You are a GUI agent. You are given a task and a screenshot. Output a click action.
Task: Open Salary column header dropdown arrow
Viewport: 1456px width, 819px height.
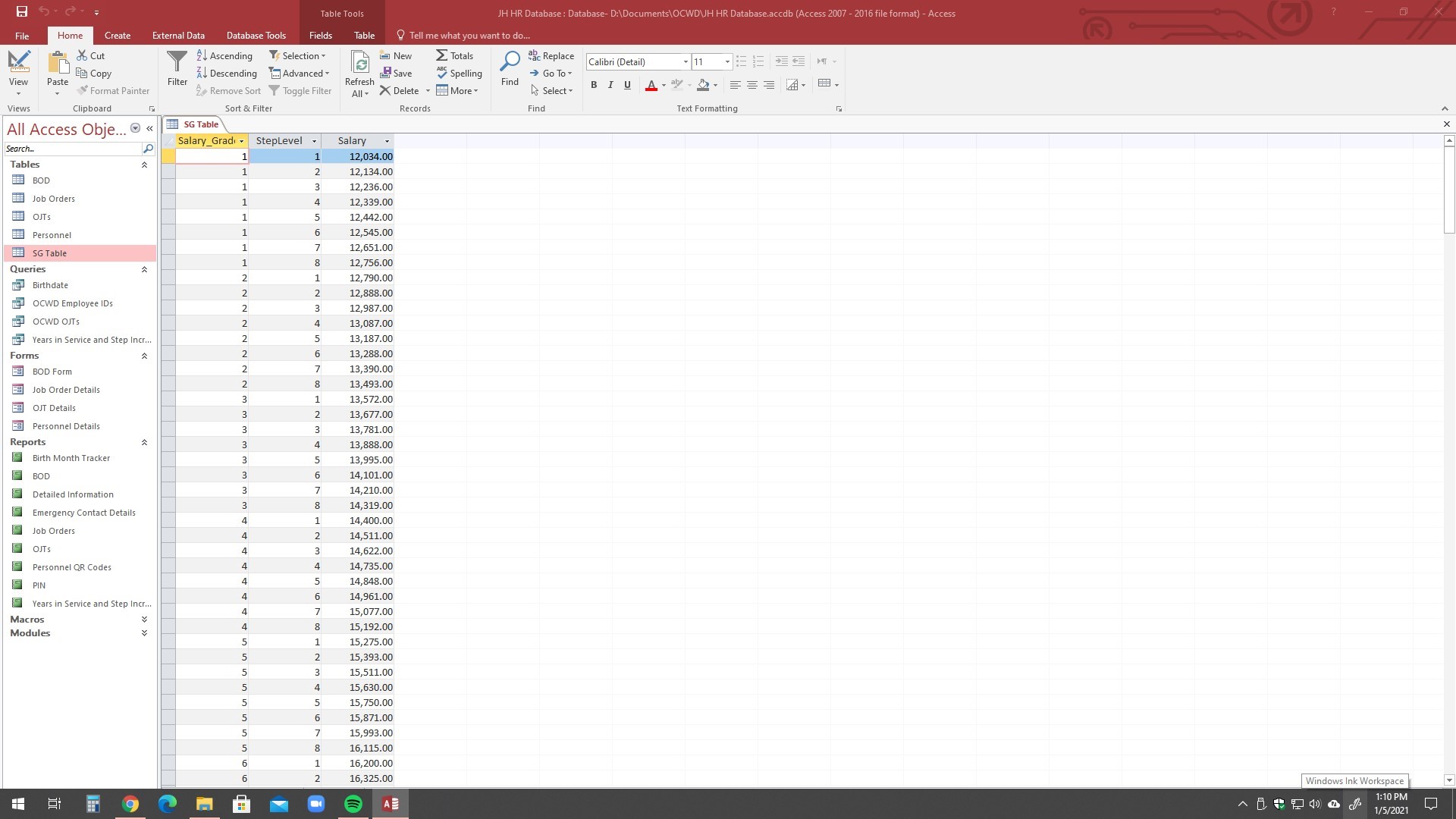coord(387,141)
